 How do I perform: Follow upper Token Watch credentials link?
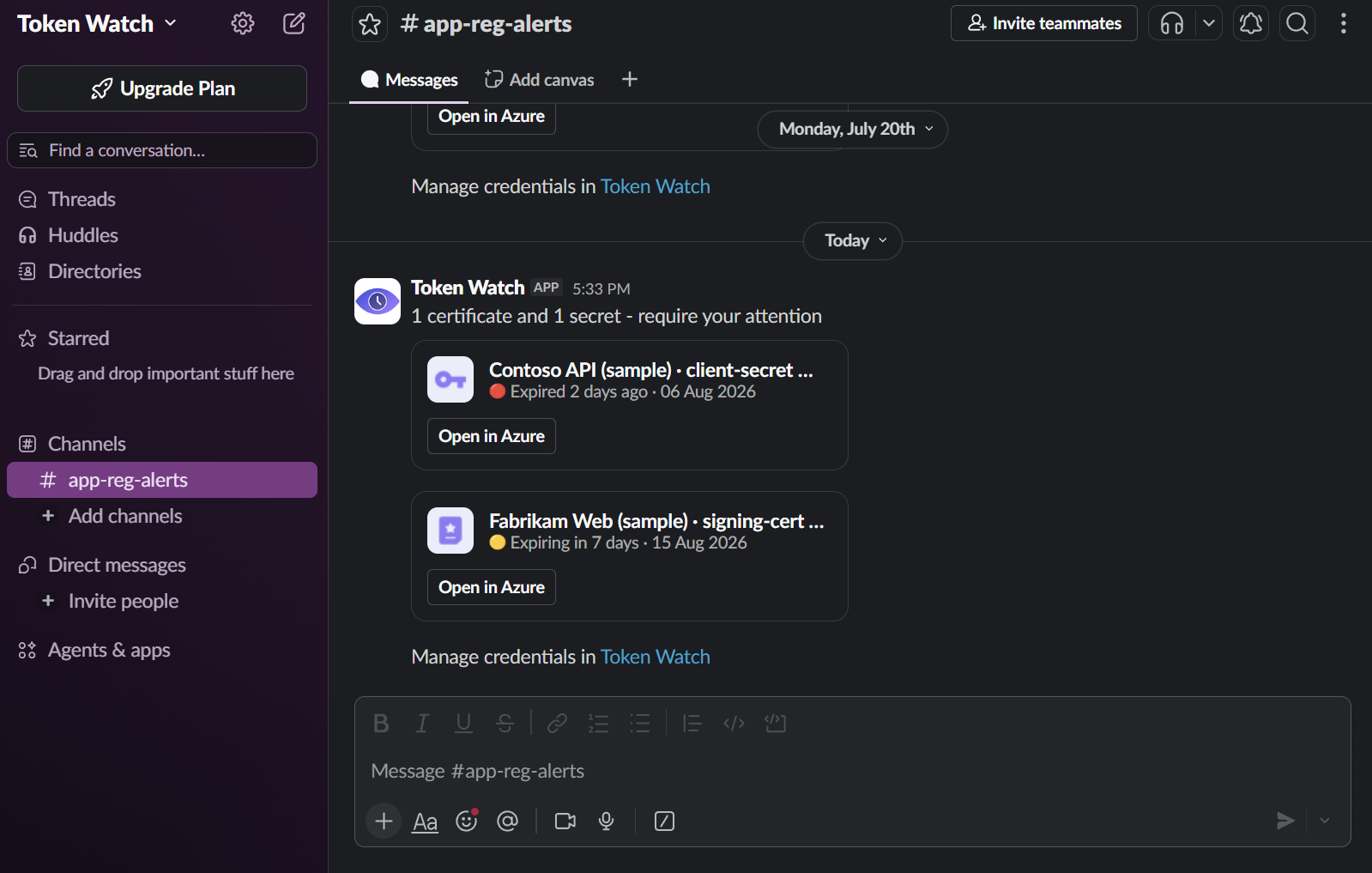tap(656, 186)
